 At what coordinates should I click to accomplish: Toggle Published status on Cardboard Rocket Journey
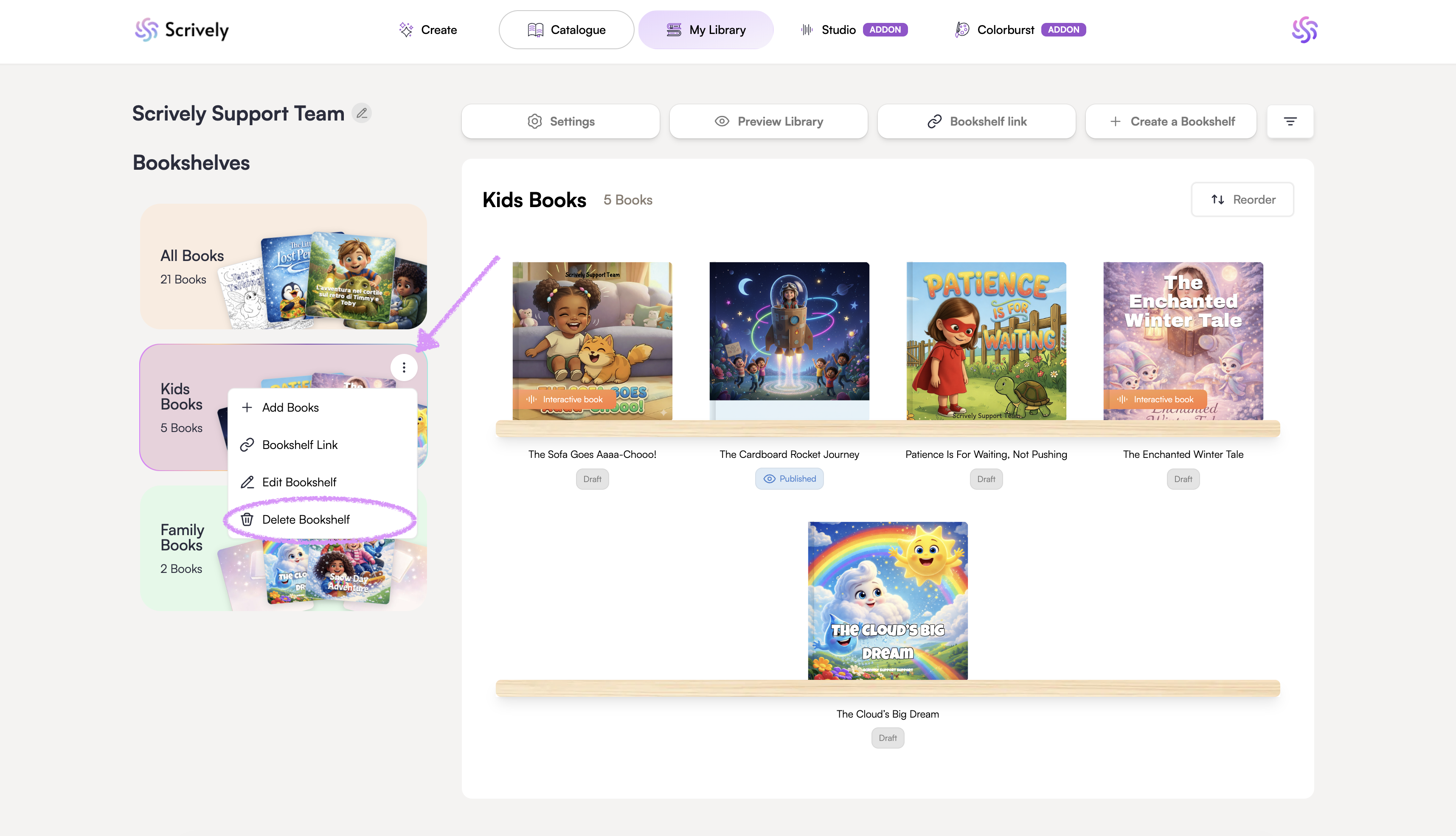pyautogui.click(x=789, y=479)
